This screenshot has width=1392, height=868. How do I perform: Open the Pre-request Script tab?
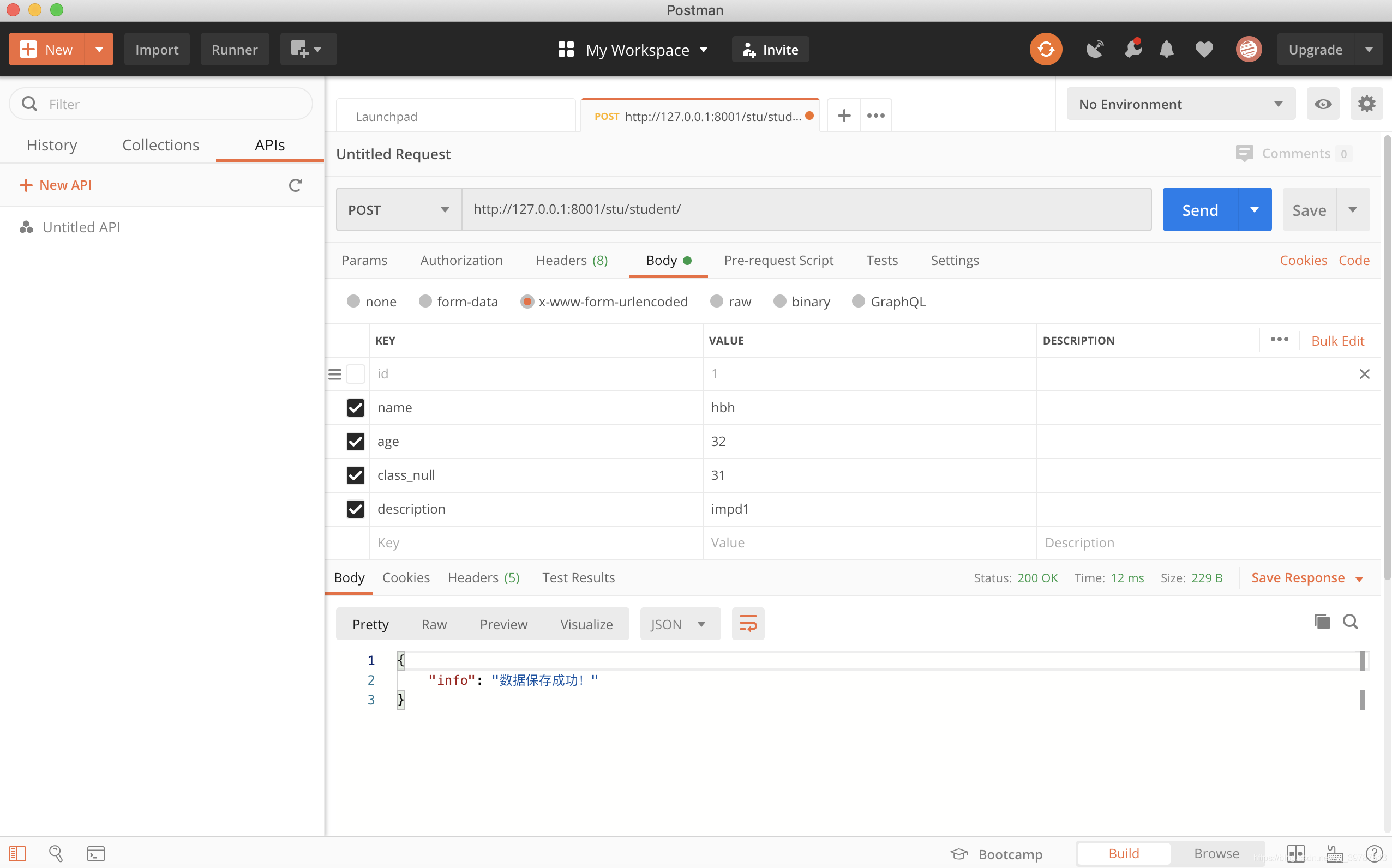click(x=778, y=261)
